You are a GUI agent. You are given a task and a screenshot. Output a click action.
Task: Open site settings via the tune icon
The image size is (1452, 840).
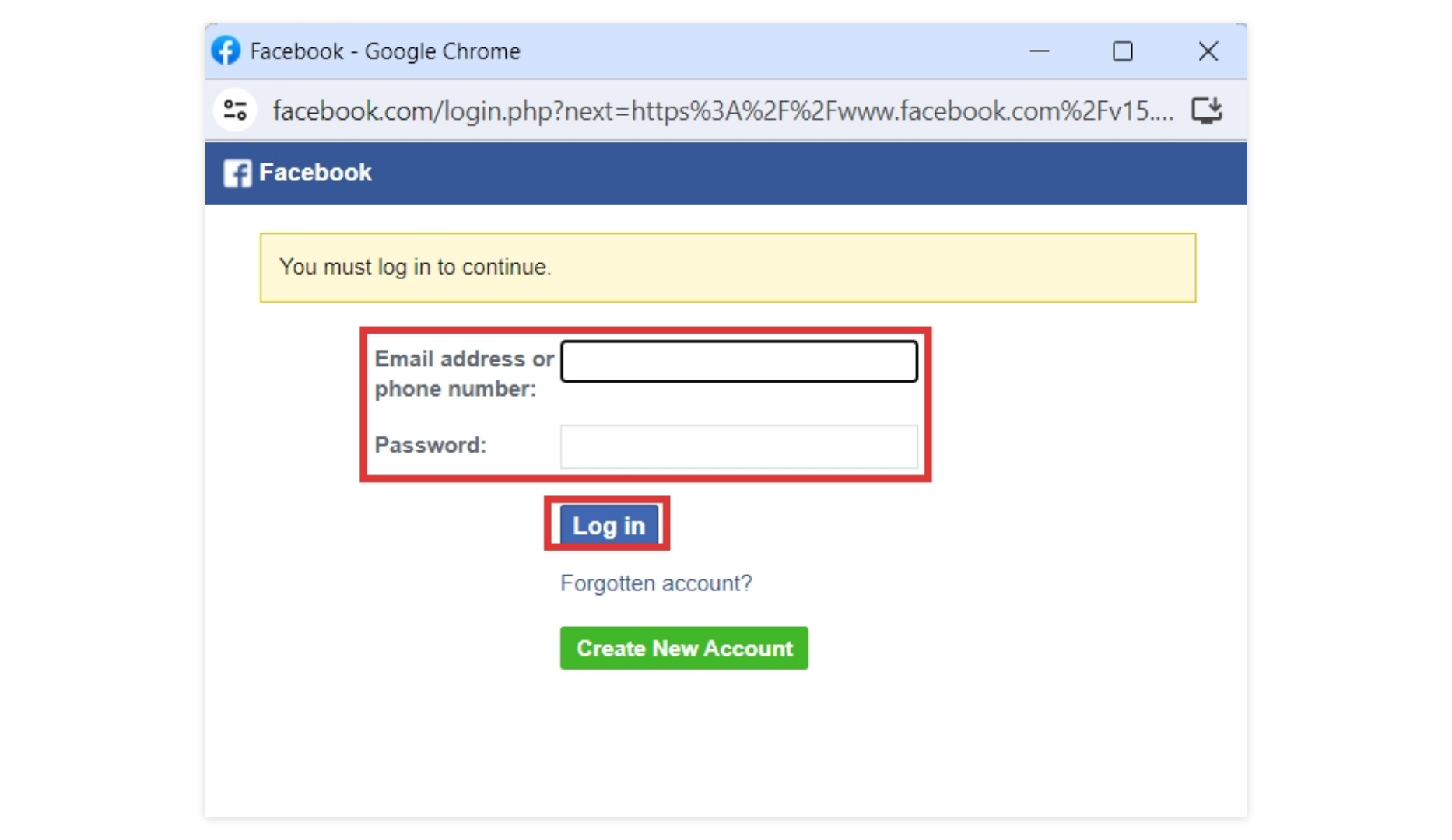click(233, 110)
